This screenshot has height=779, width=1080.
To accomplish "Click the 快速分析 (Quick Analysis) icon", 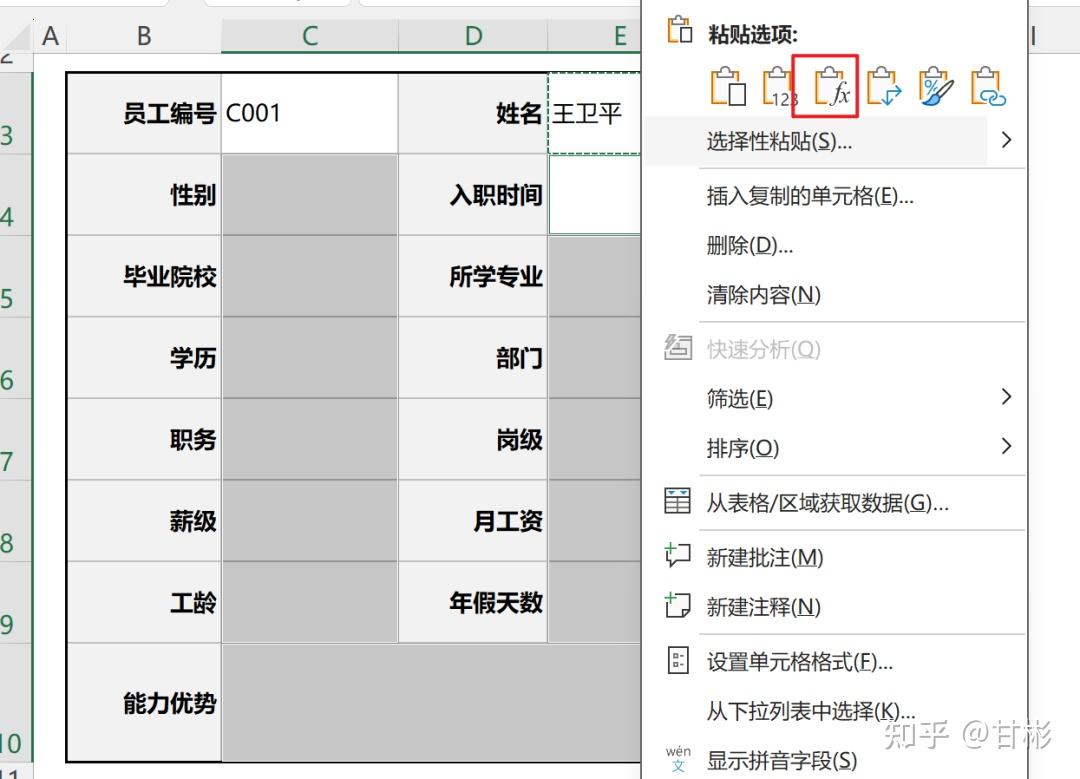I will click(x=679, y=347).
